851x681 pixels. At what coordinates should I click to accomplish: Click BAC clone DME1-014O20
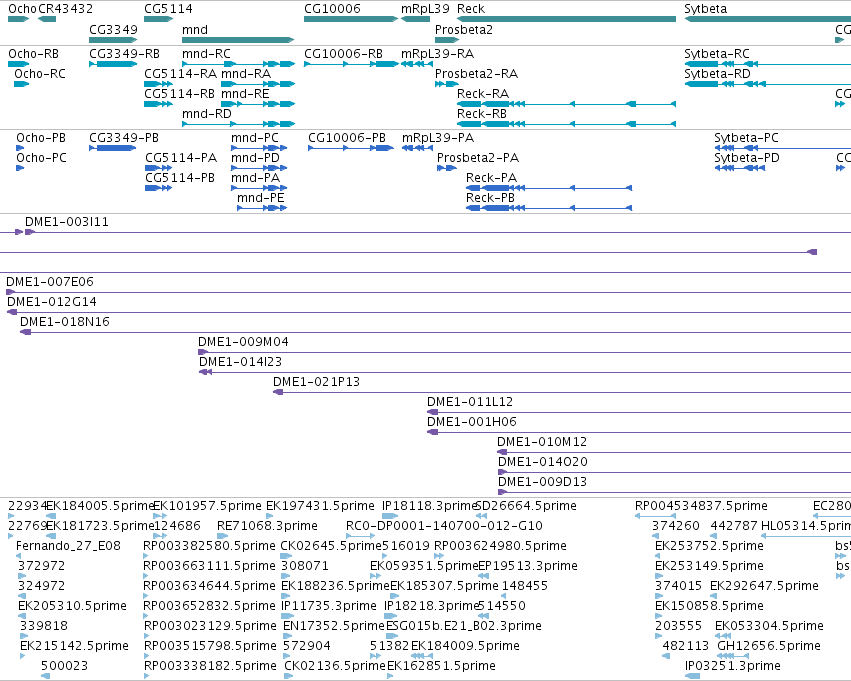[x=543, y=463]
